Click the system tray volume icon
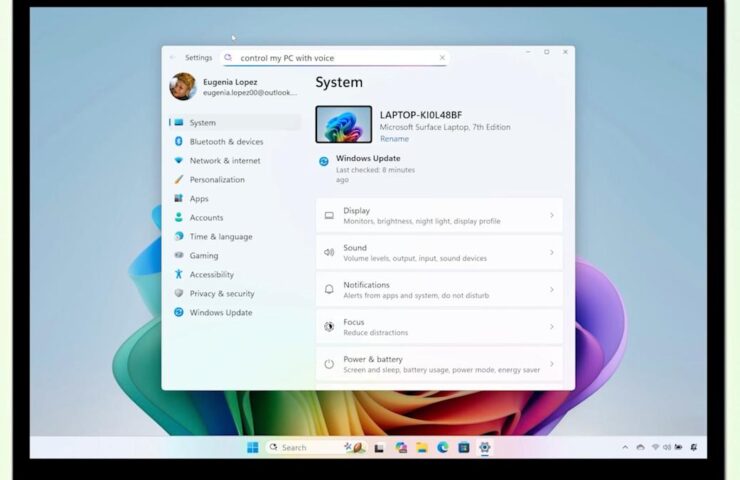 (666, 447)
